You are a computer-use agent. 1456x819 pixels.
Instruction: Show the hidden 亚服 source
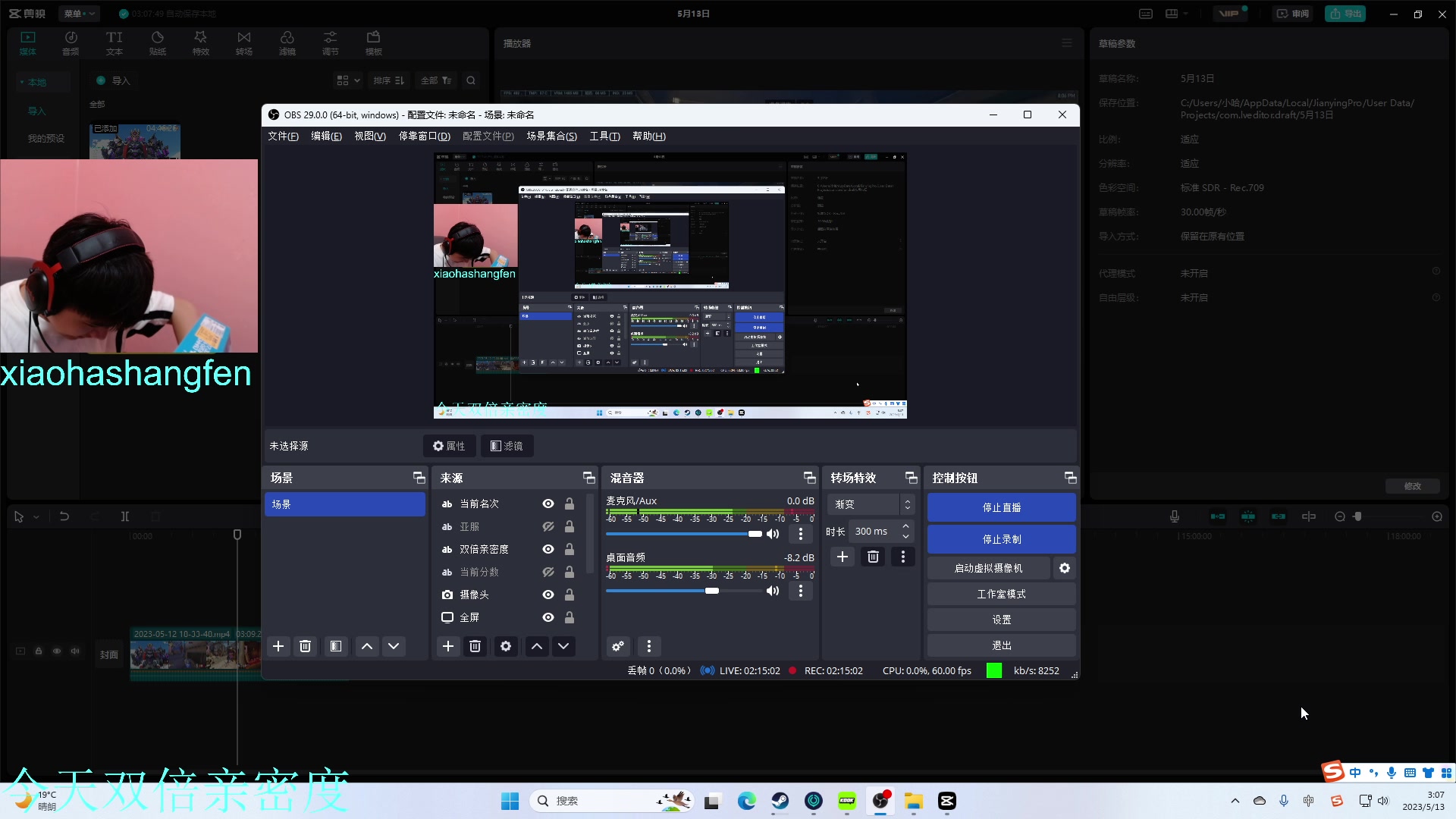pos(548,526)
